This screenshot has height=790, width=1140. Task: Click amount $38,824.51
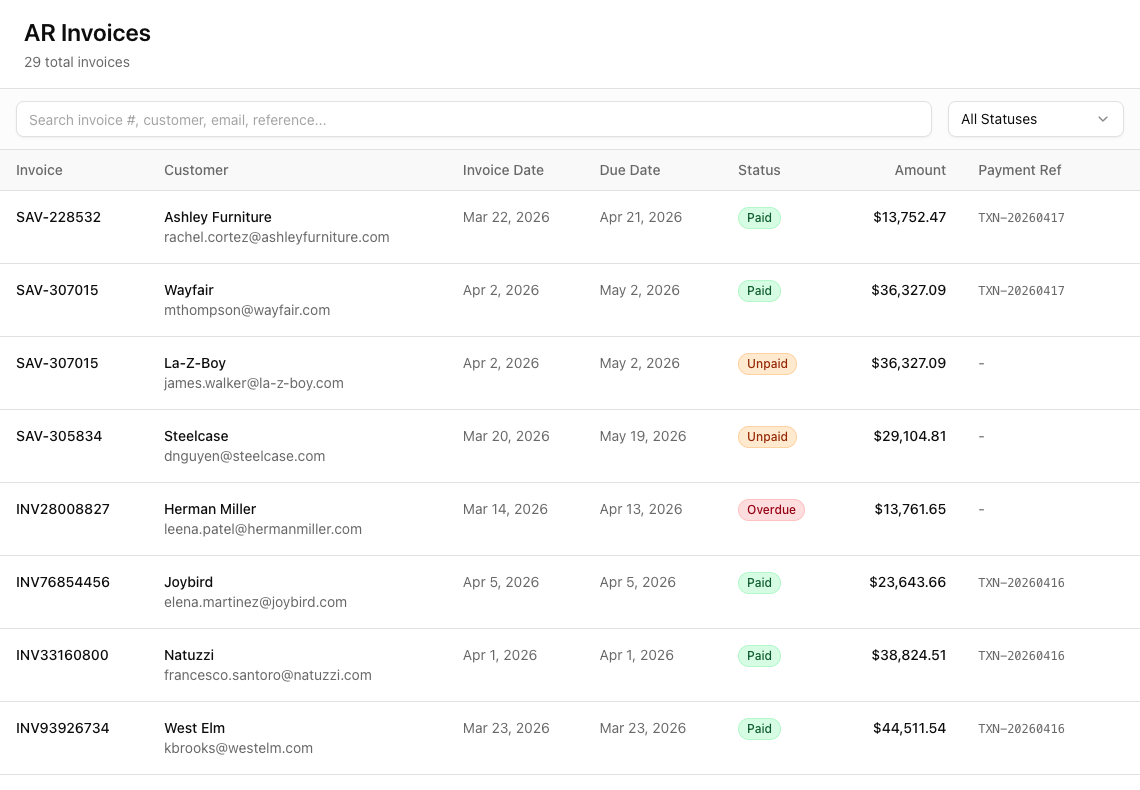909,656
